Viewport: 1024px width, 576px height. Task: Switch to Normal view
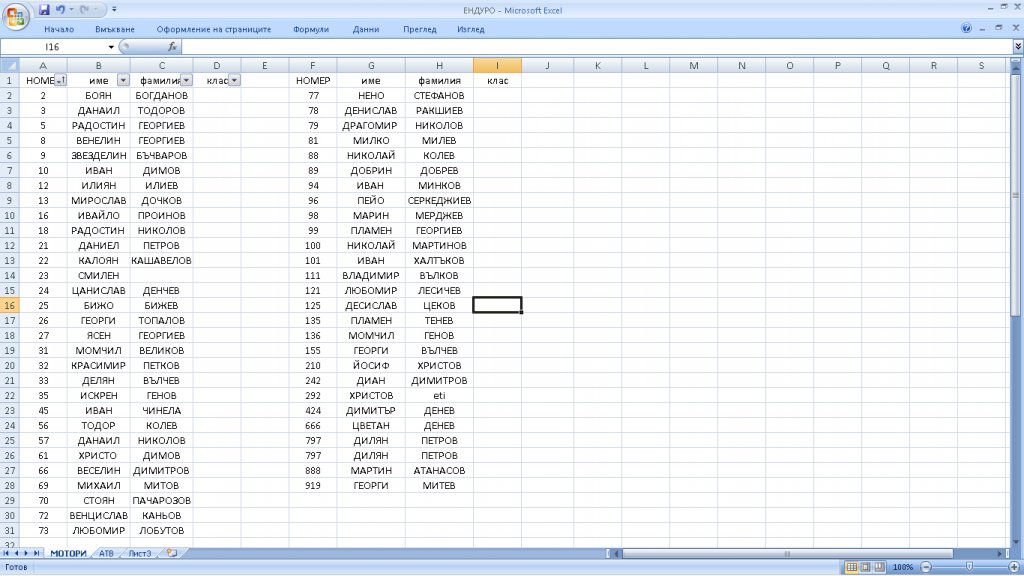point(851,567)
